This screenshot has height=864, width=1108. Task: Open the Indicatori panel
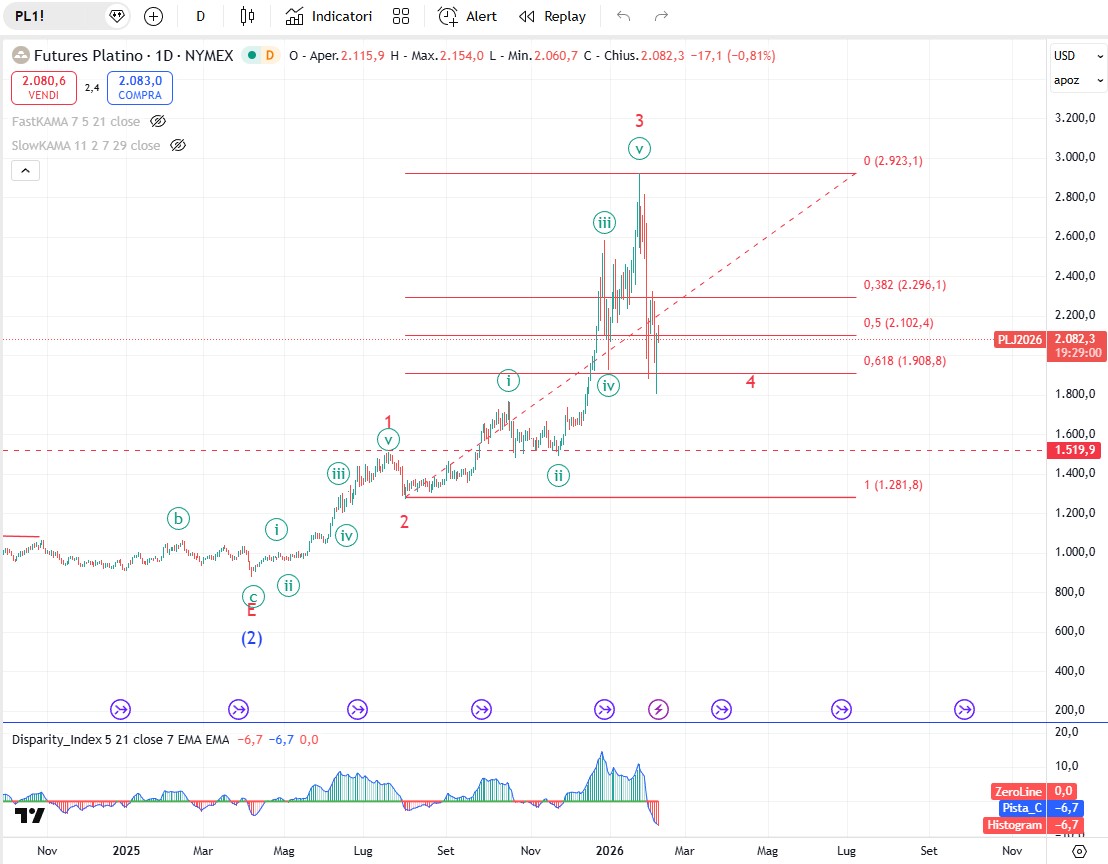click(x=329, y=16)
